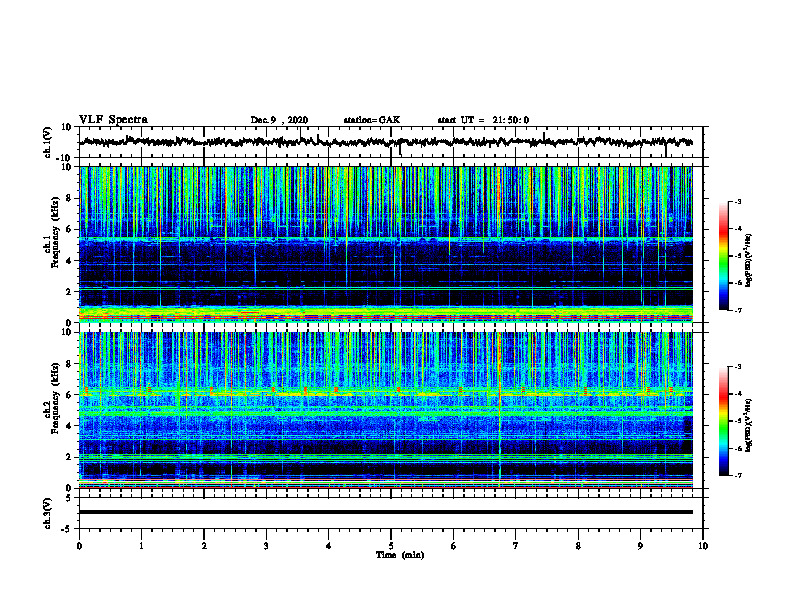
Task: Click the ch.3 flat black voltage line
Action: [x=386, y=512]
